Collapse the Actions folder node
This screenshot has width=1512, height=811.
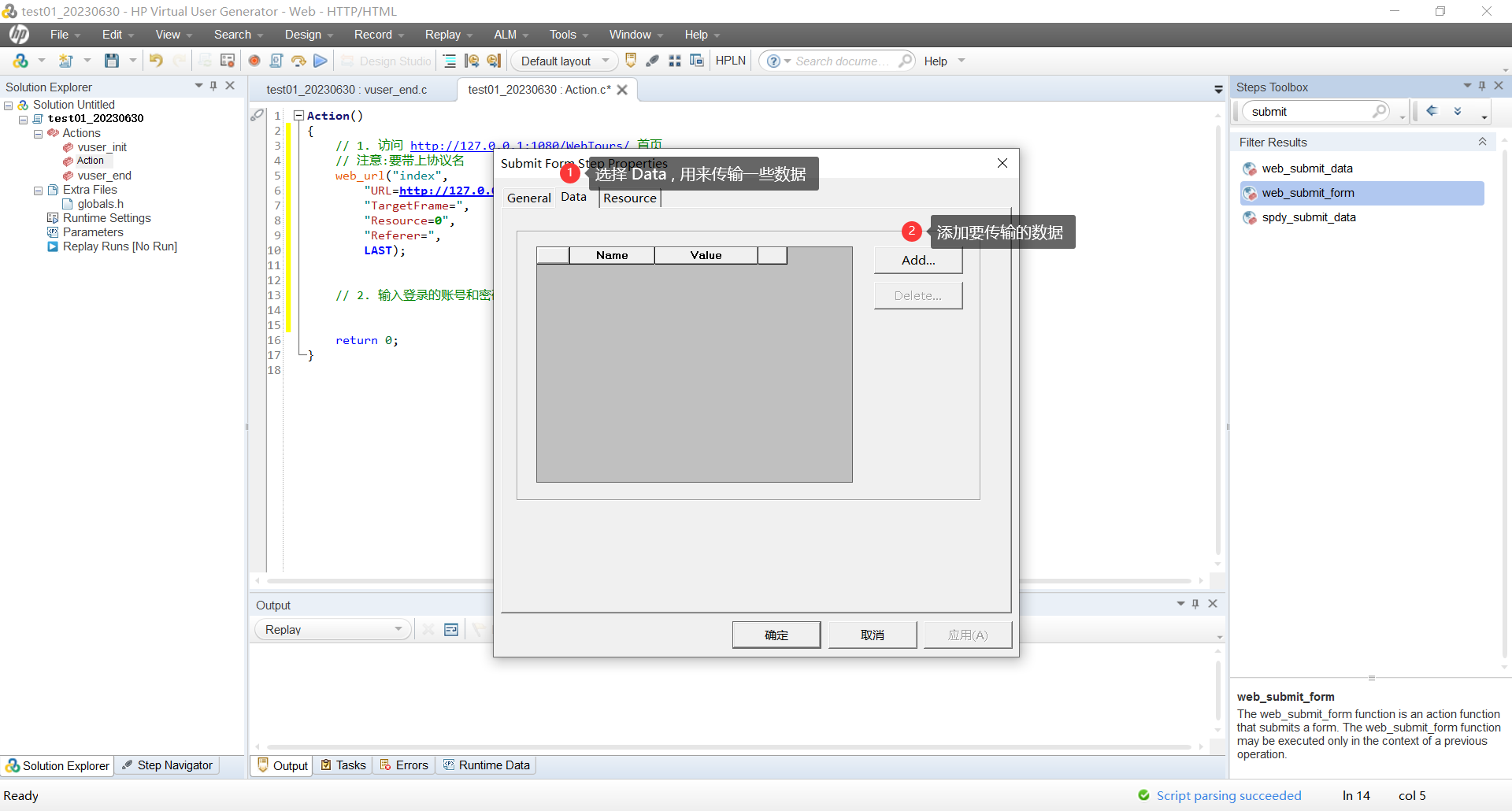(x=38, y=133)
